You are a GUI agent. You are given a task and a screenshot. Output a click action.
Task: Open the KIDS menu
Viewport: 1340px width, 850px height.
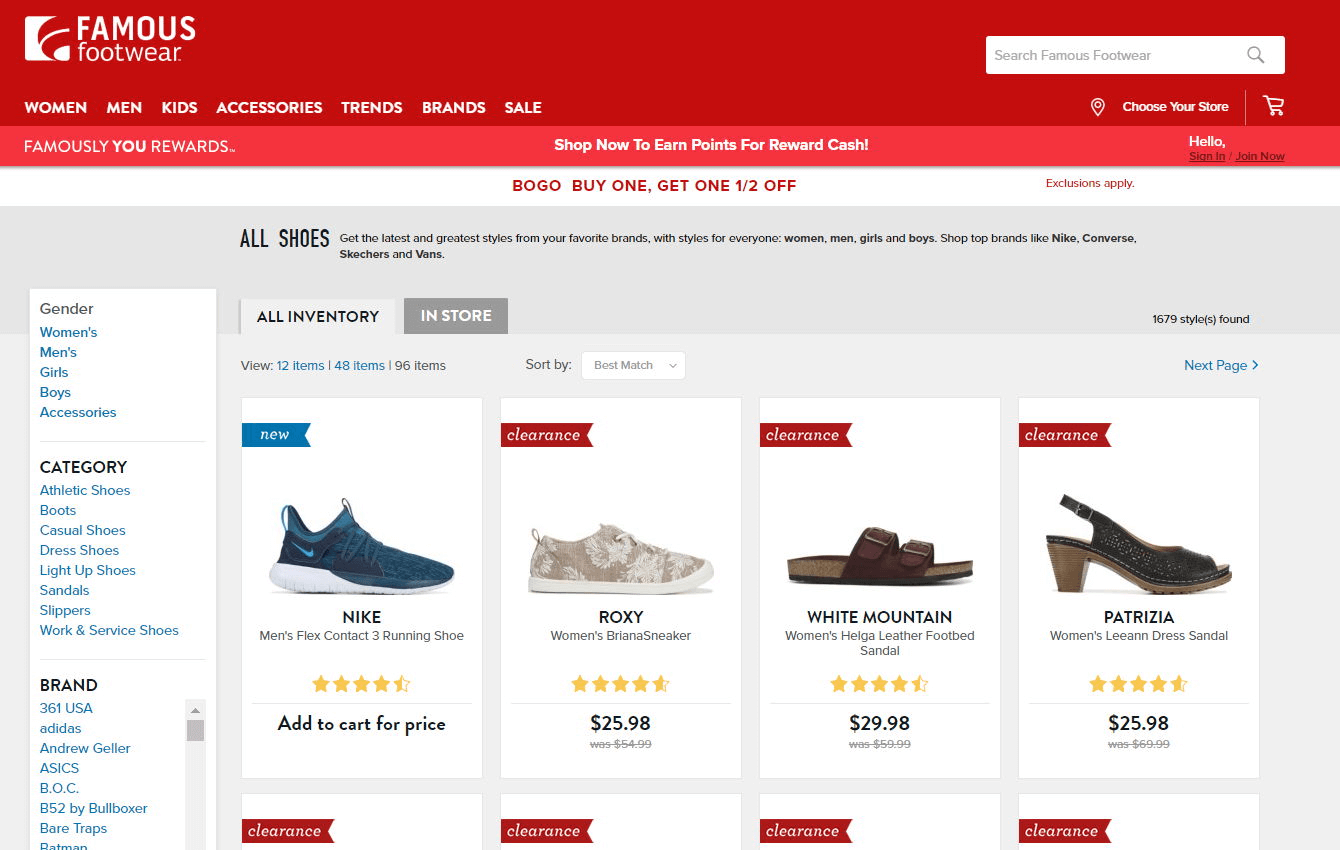(x=179, y=107)
